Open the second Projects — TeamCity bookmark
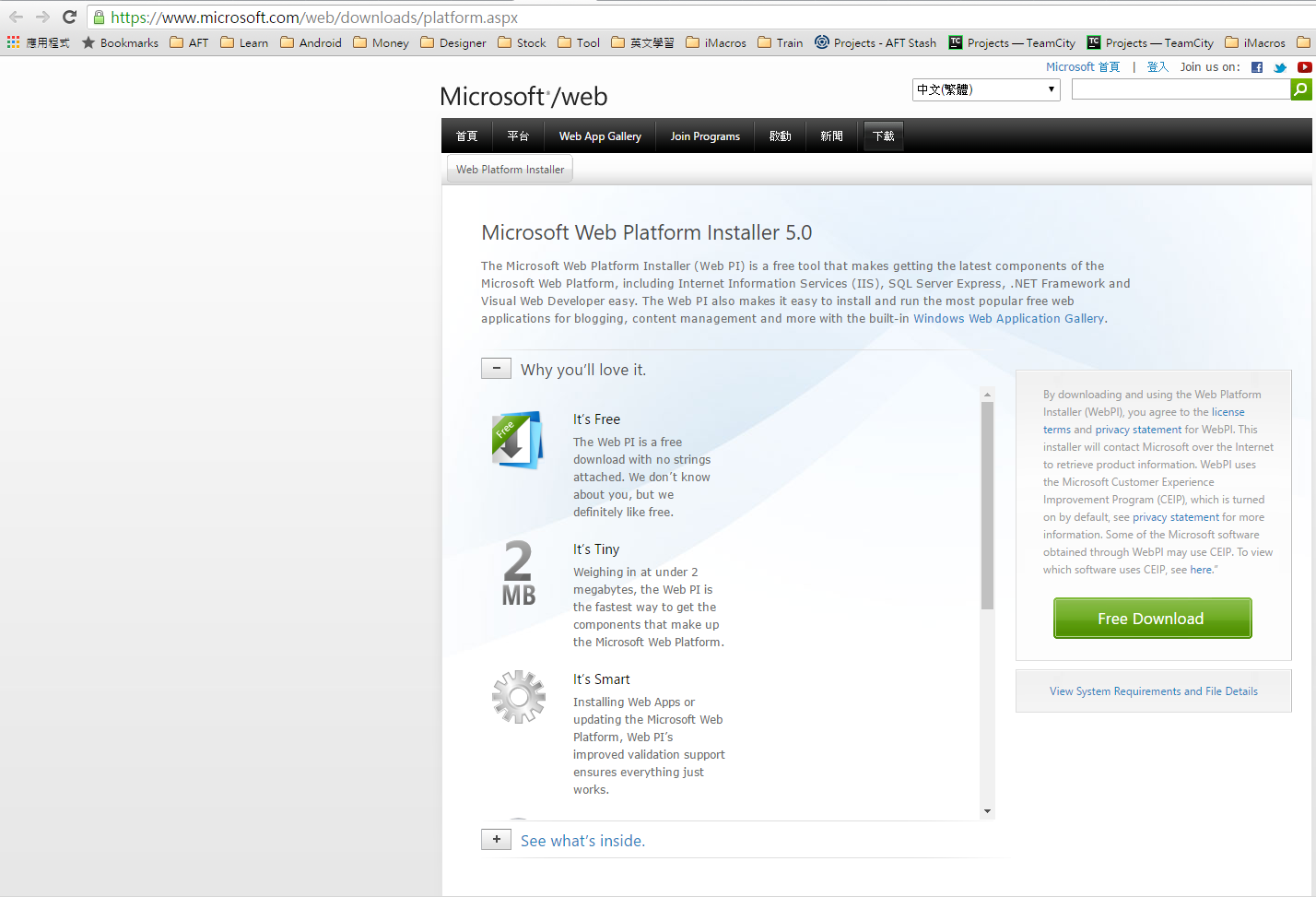This screenshot has width=1316, height=897. [1150, 42]
